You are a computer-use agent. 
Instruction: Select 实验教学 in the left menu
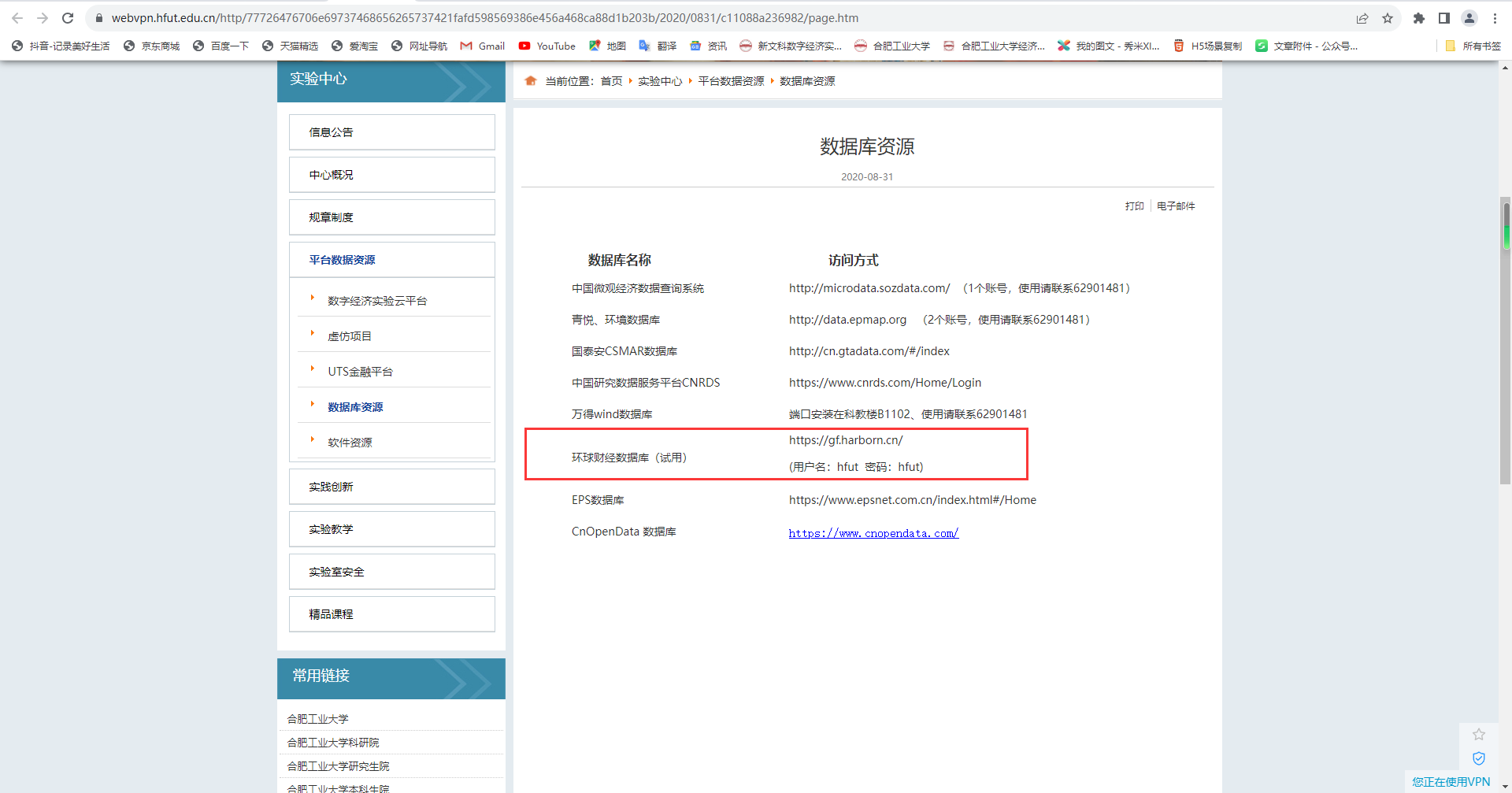pyautogui.click(x=331, y=529)
